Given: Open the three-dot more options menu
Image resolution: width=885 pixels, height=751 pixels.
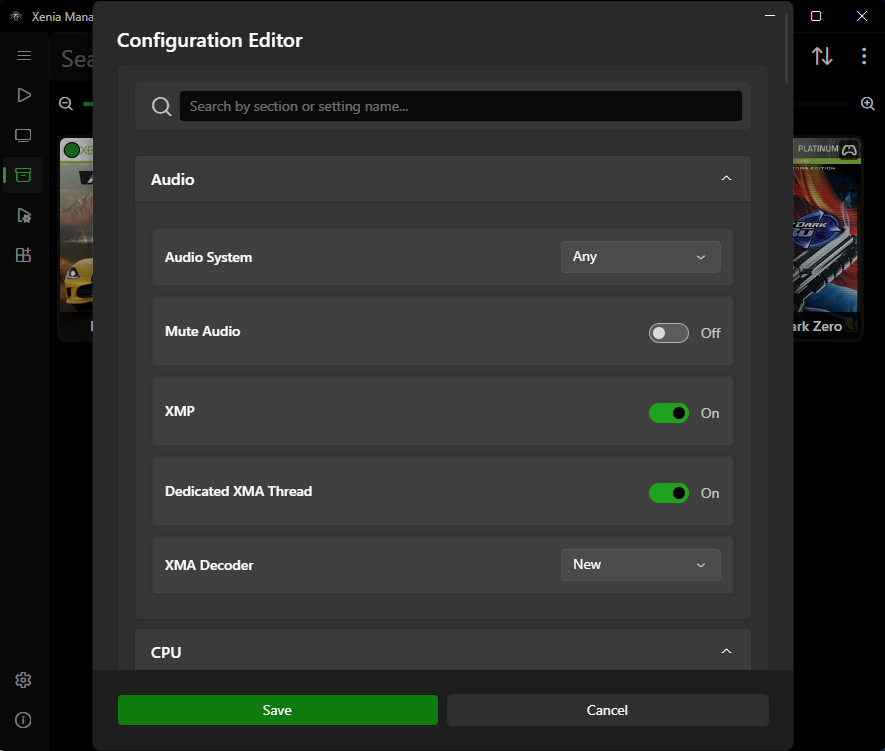Looking at the screenshot, I should click(x=864, y=56).
